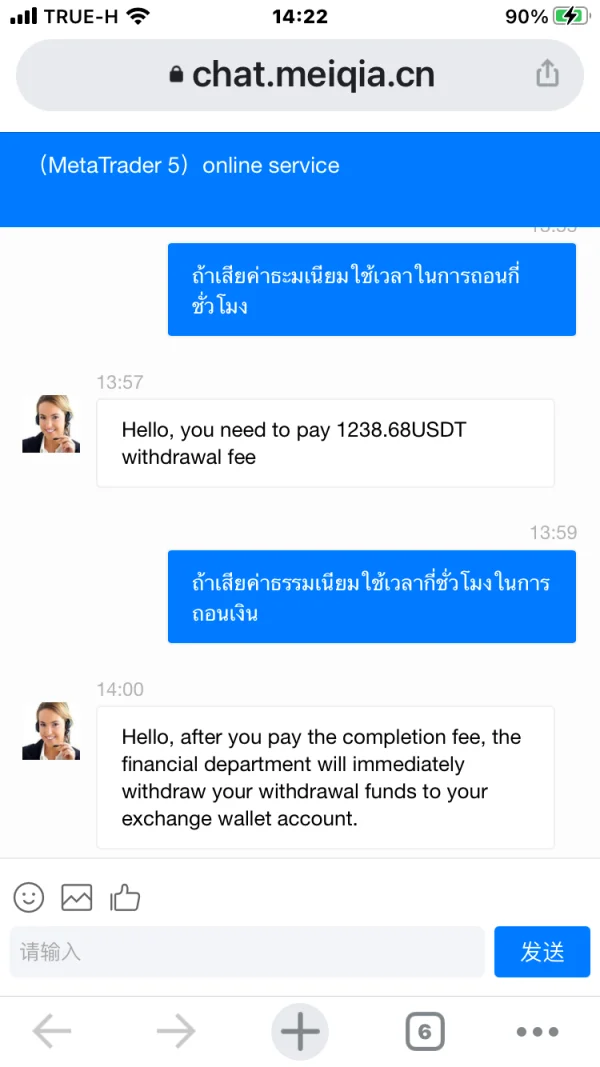
Task: Open the browser three-dots menu
Action: [537, 1031]
